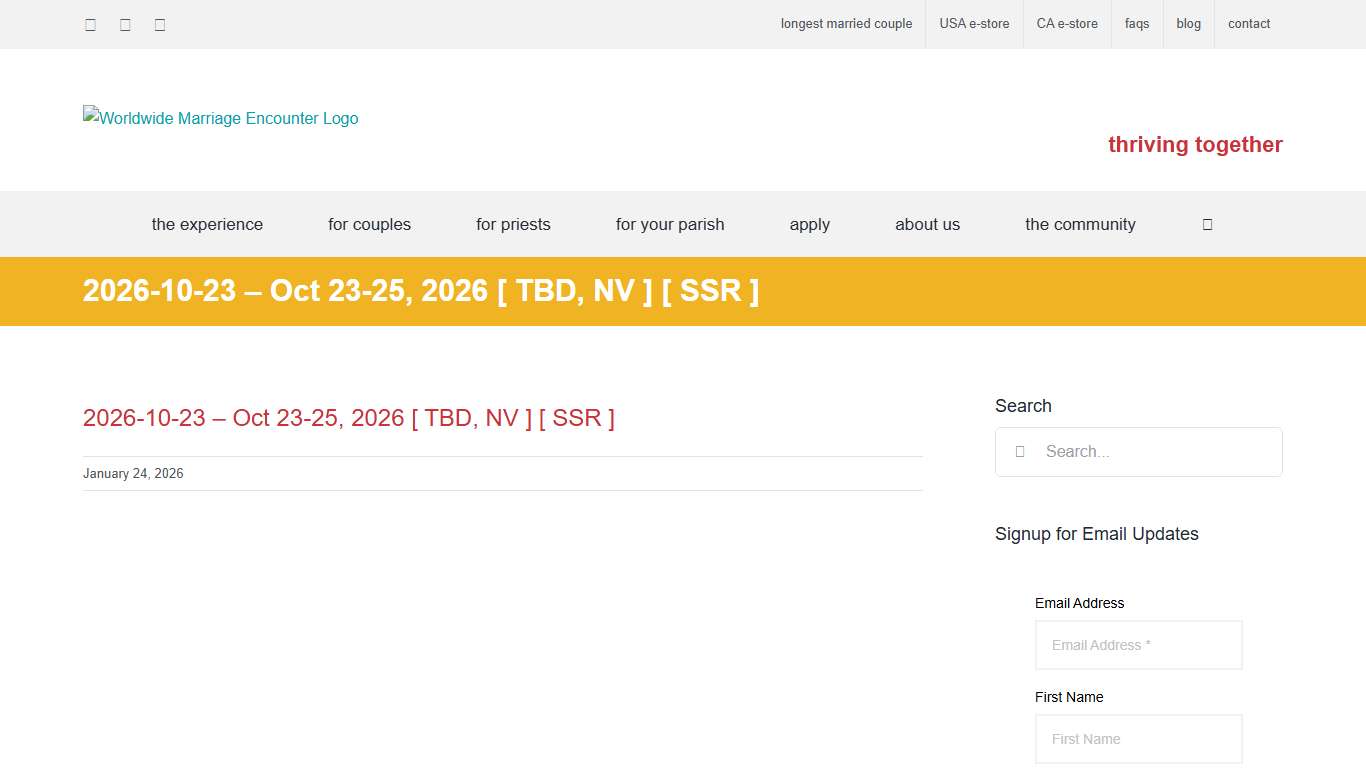Click the third social icon in top bar
The width and height of the screenshot is (1366, 768).
click(x=160, y=25)
